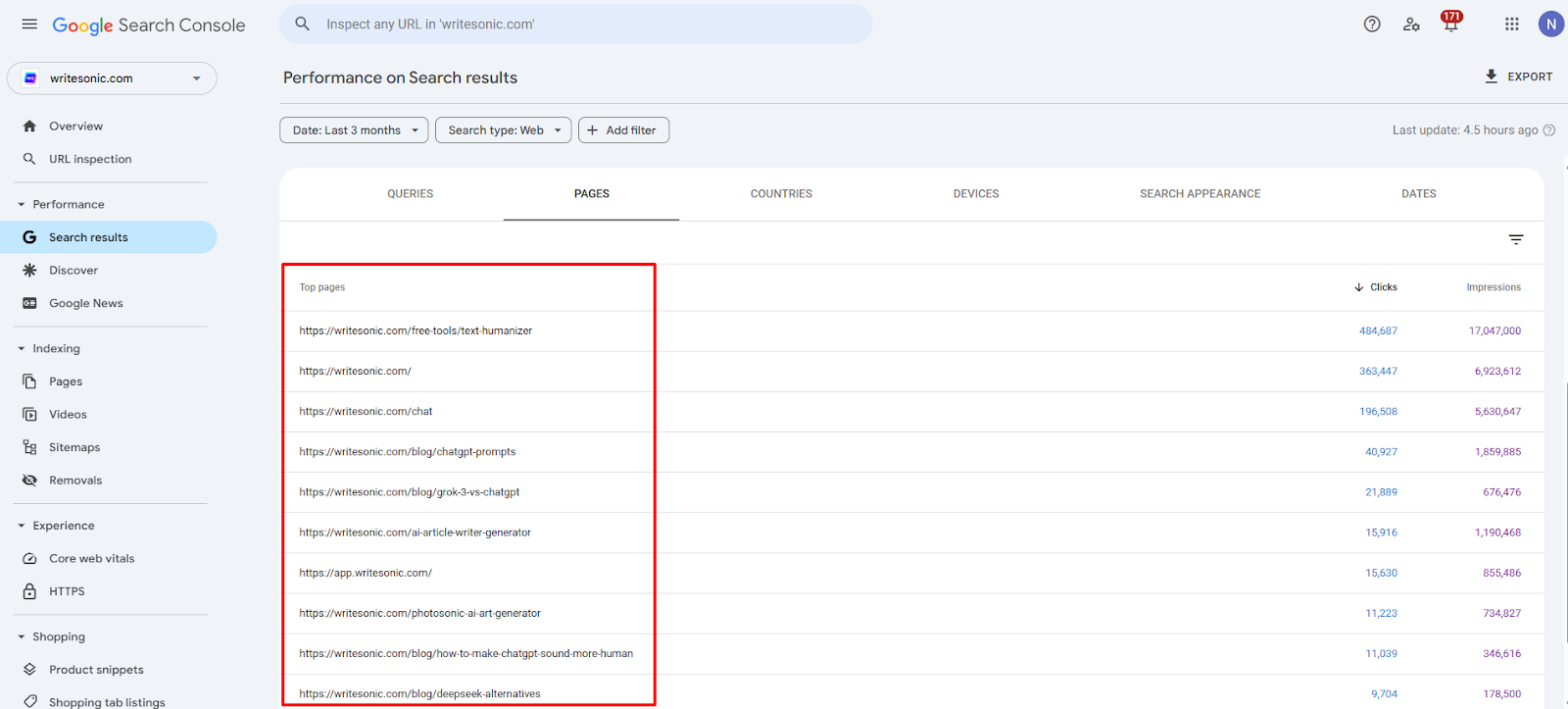The image size is (1568, 709).
Task: Collapse the Indexing section
Action: (22, 349)
